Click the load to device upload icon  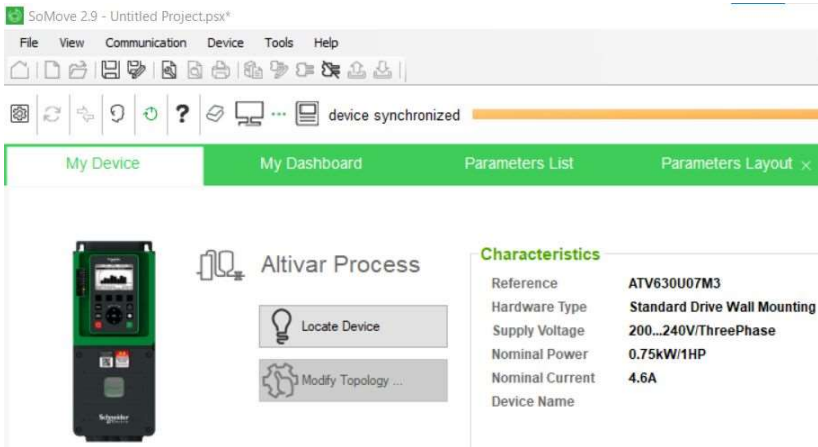(x=357, y=70)
